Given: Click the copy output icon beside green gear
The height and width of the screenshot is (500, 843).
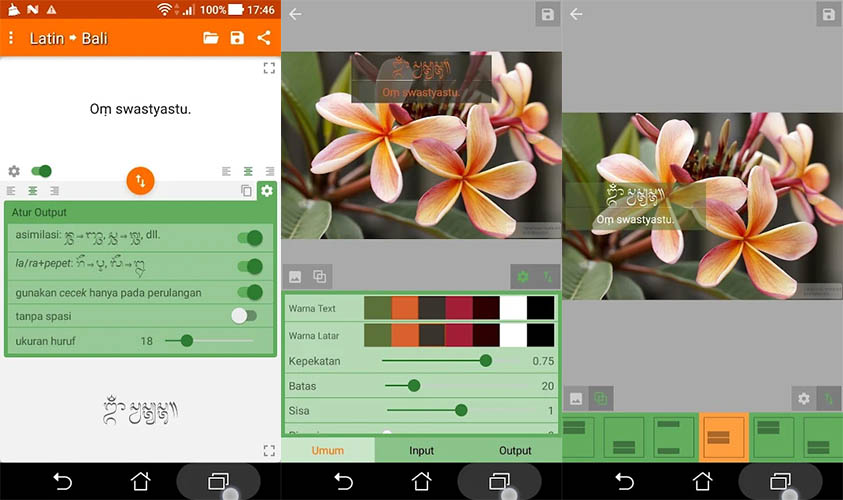Looking at the screenshot, I should 246,191.
